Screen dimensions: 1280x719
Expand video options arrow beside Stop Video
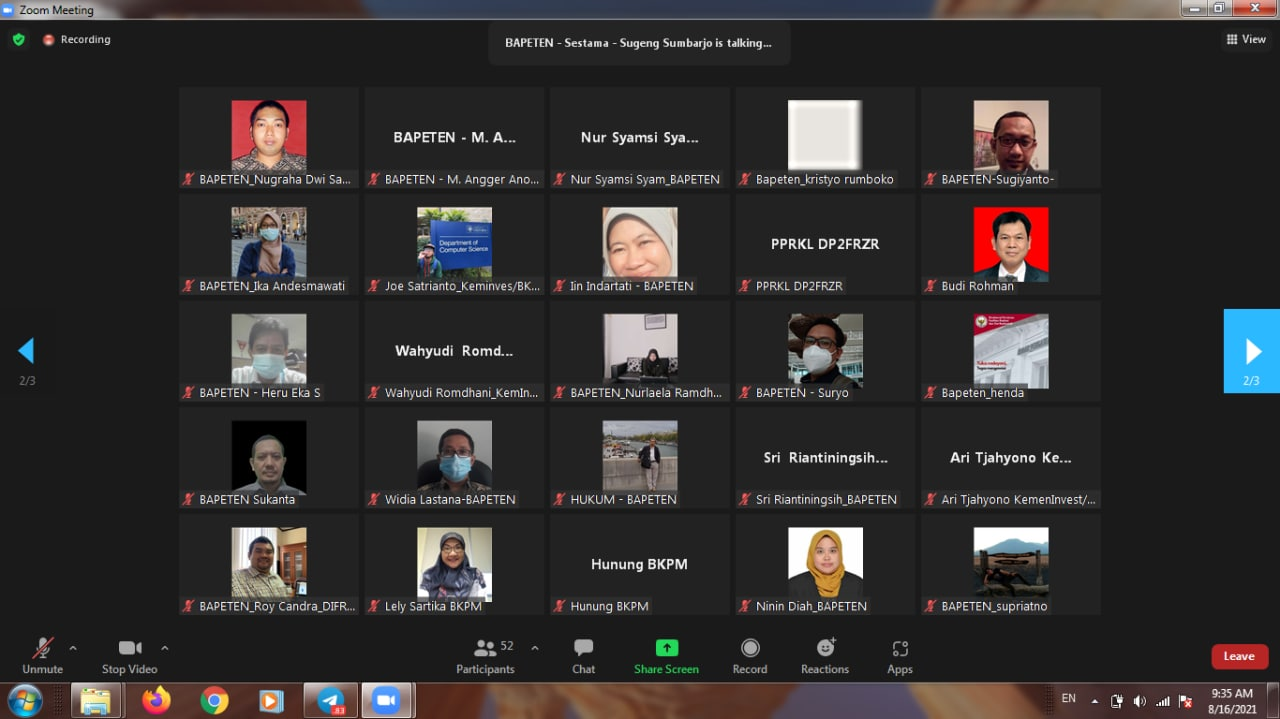click(165, 648)
